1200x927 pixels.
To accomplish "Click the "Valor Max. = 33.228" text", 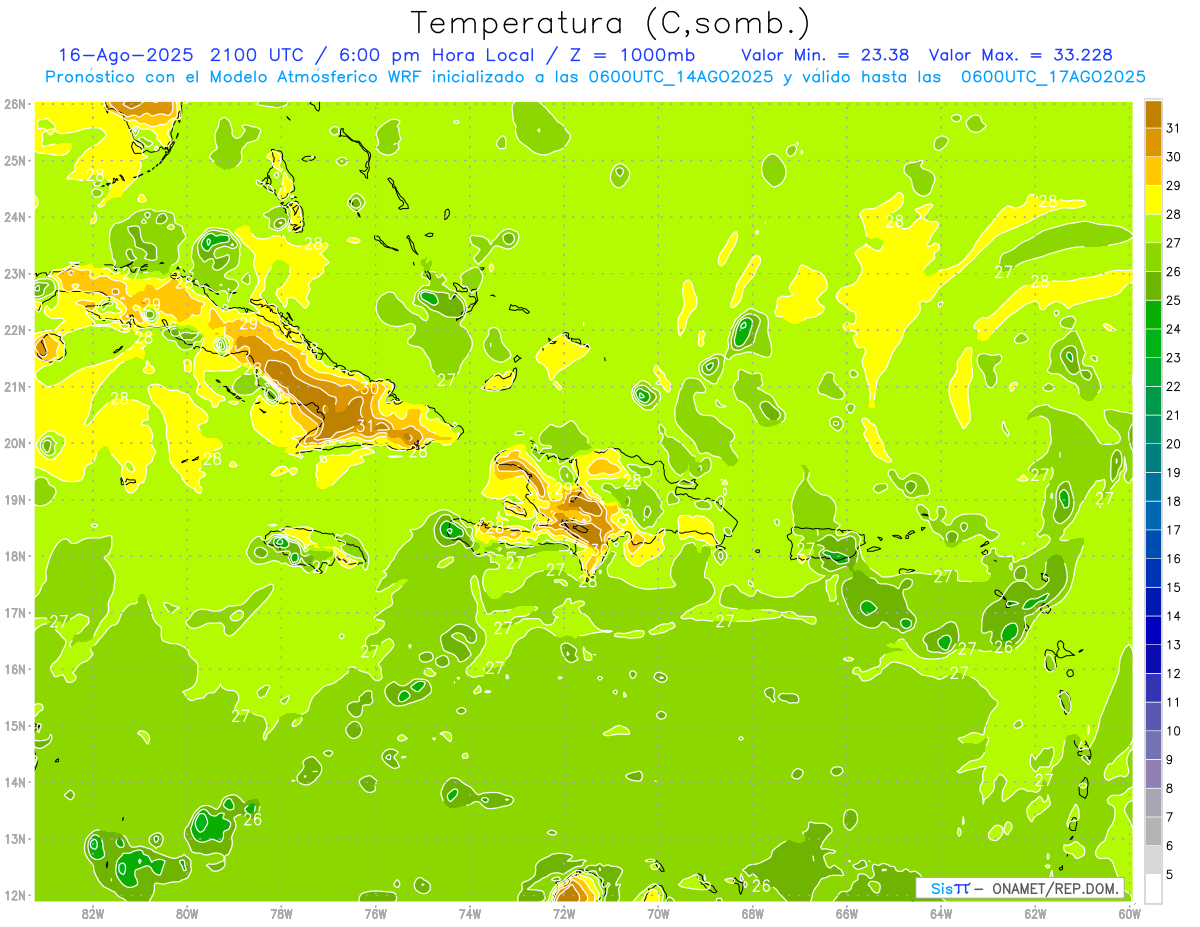I will 1020,55.
